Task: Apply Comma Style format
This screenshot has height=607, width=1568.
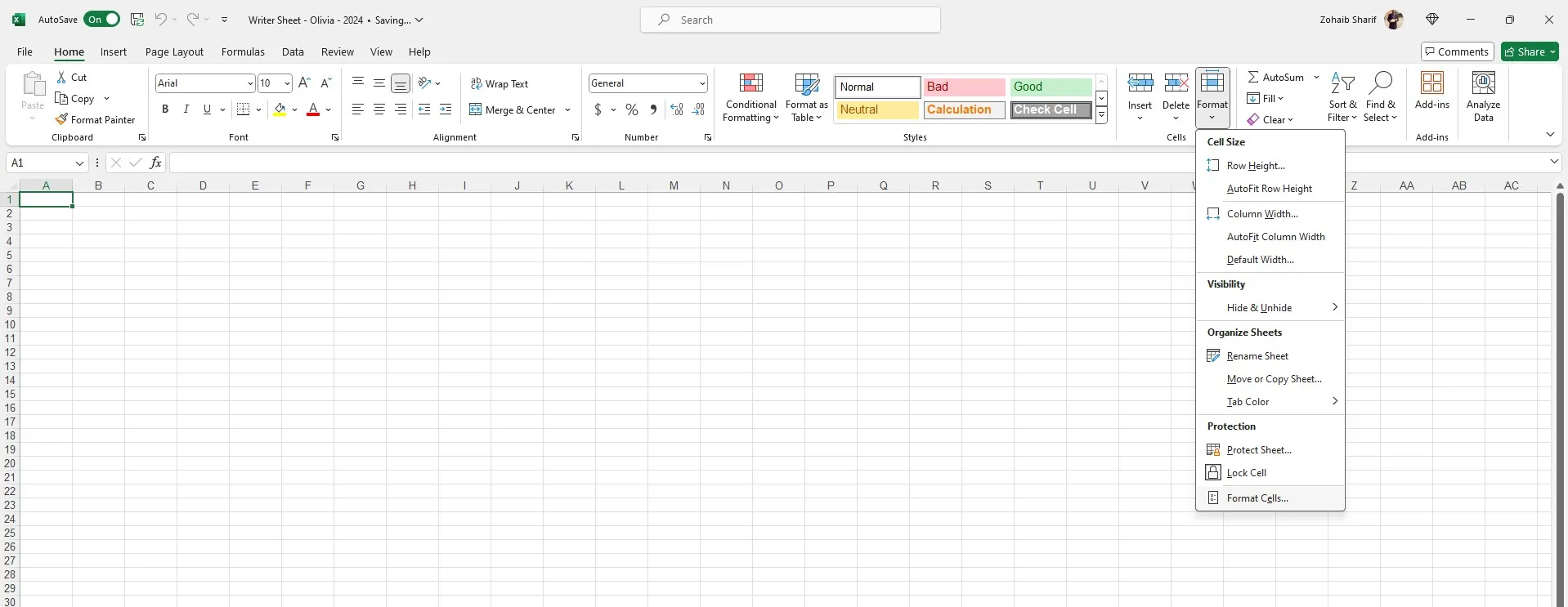Action: [x=653, y=109]
